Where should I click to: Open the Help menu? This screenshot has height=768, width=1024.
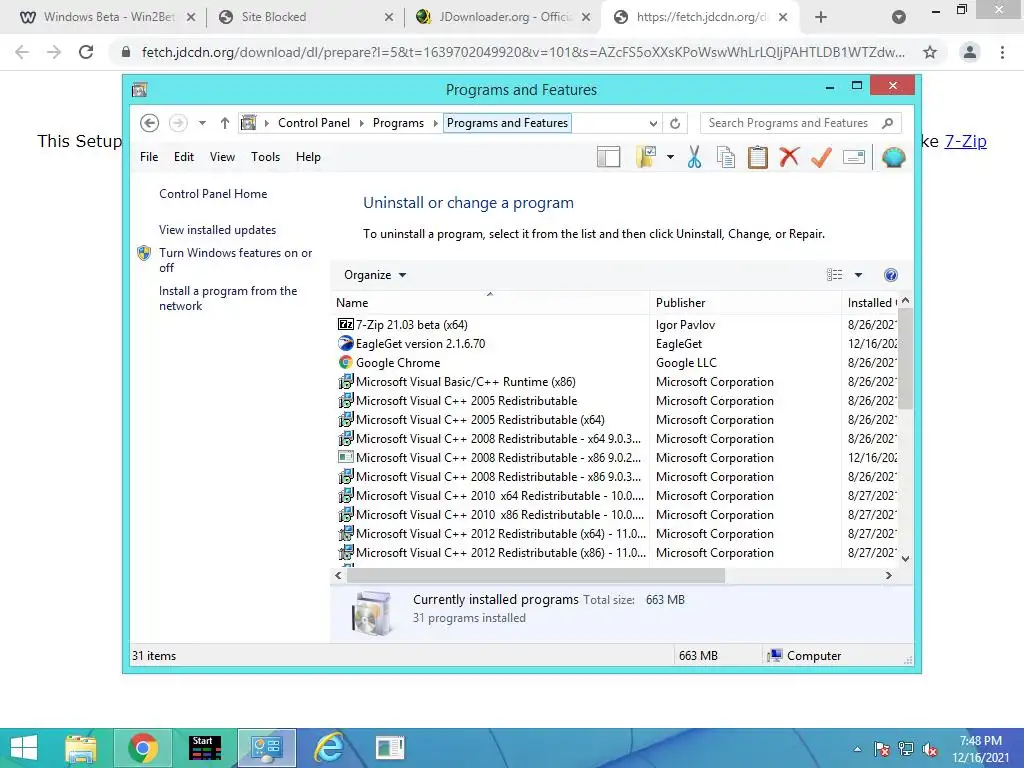point(308,157)
